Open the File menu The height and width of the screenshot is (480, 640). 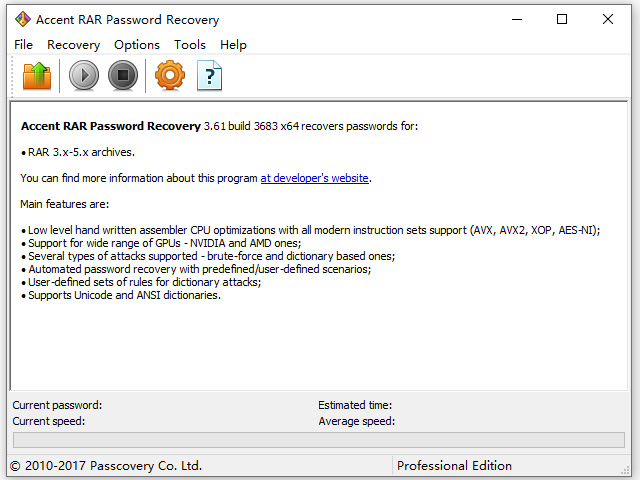tap(24, 44)
